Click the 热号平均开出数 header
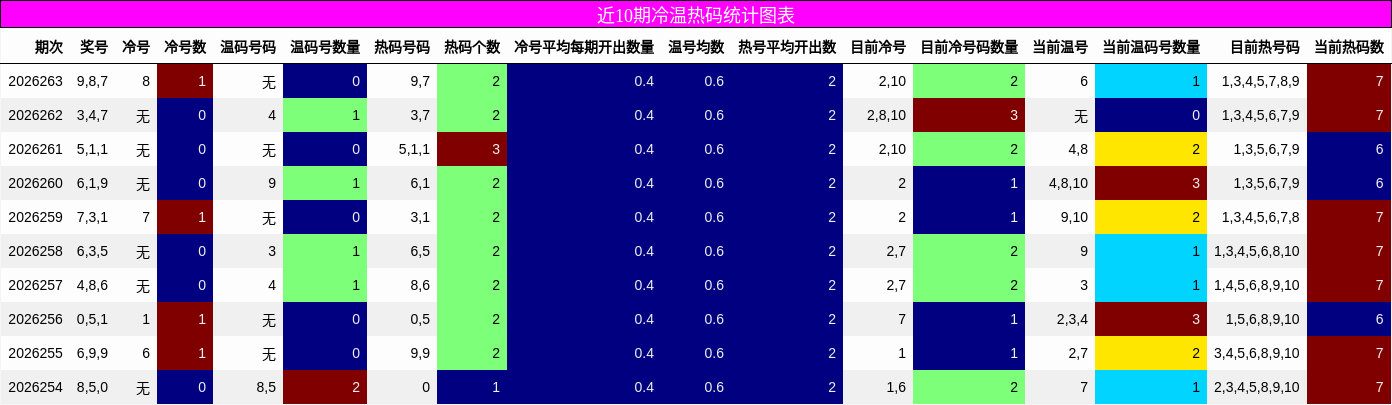The height and width of the screenshot is (405, 1392). pos(787,47)
